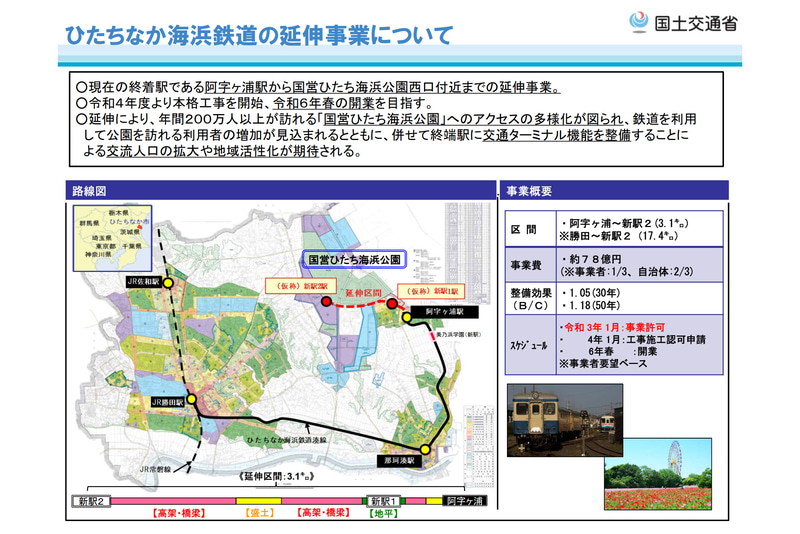Click the ※事業者要望ベース note

click(x=603, y=364)
